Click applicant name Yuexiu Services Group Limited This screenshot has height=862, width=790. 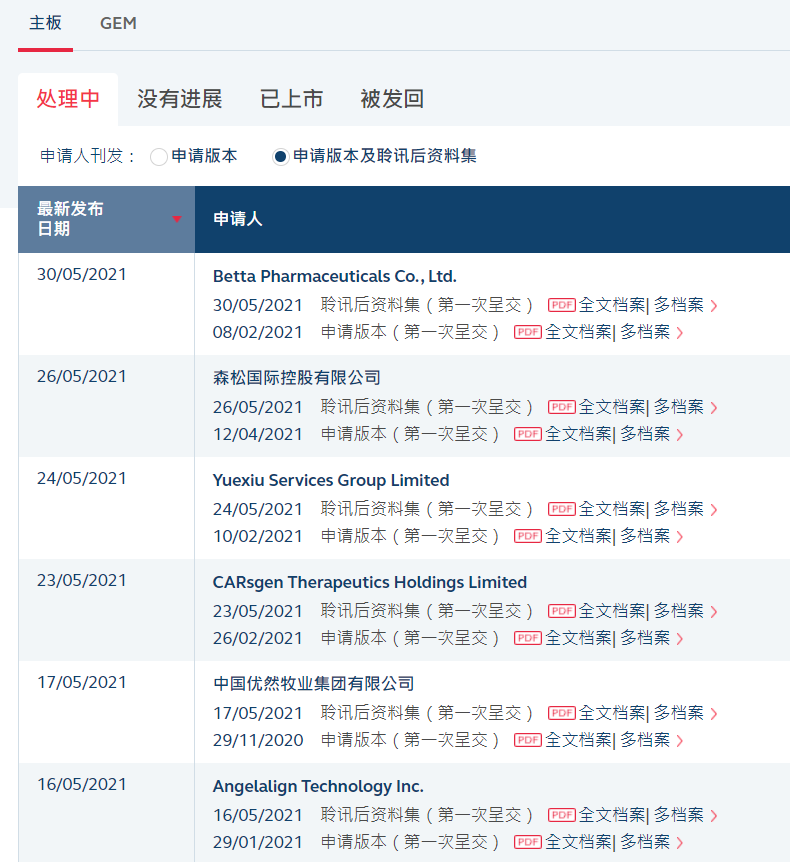click(331, 480)
